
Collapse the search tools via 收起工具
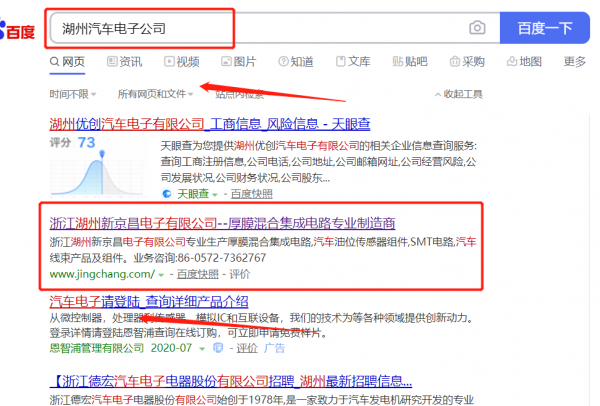tap(462, 95)
